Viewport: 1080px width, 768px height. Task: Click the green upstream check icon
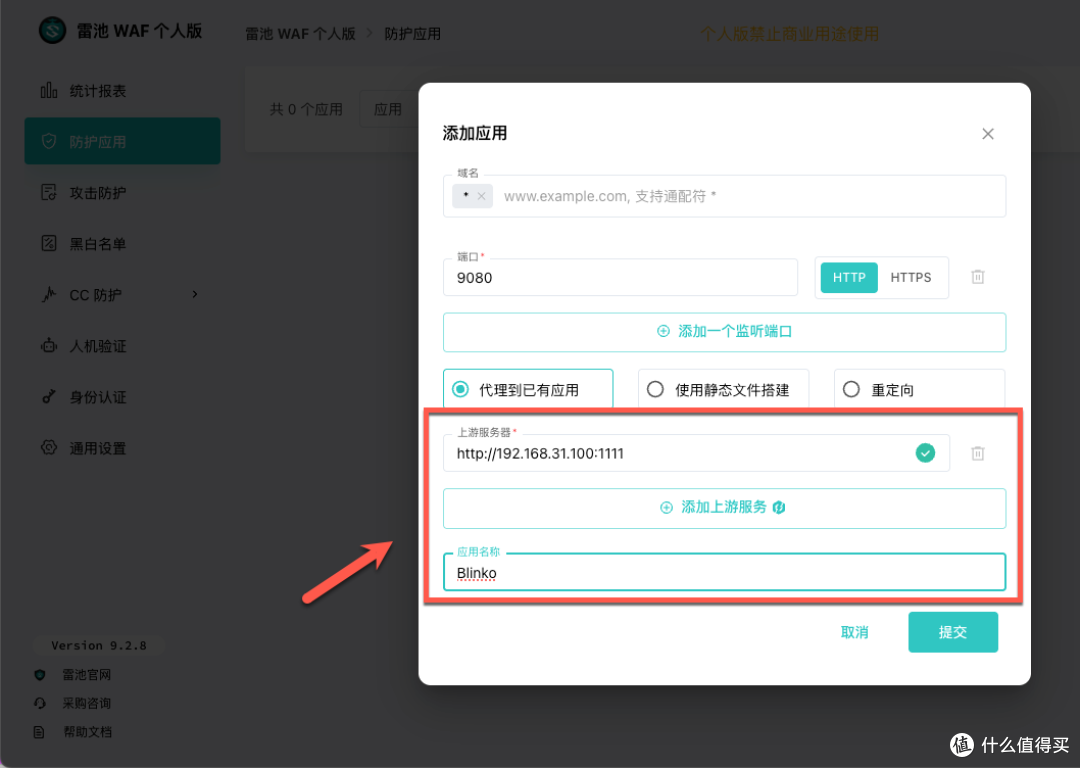click(925, 453)
